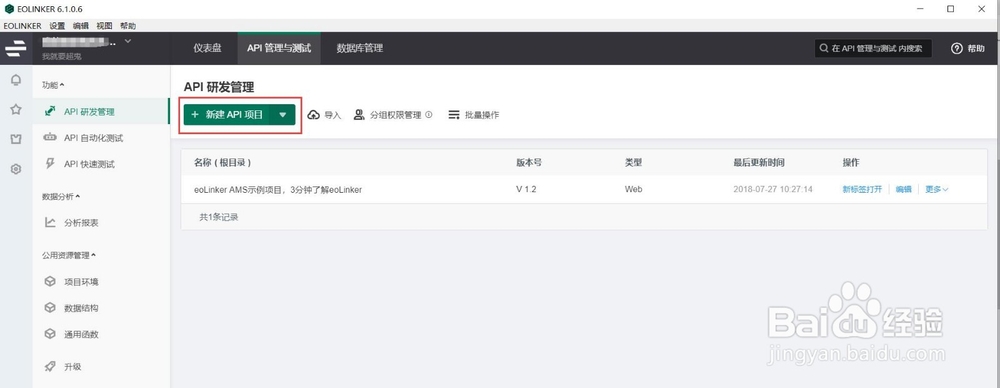Click the search magnifier icon
The height and width of the screenshot is (388, 1000).
click(x=824, y=48)
